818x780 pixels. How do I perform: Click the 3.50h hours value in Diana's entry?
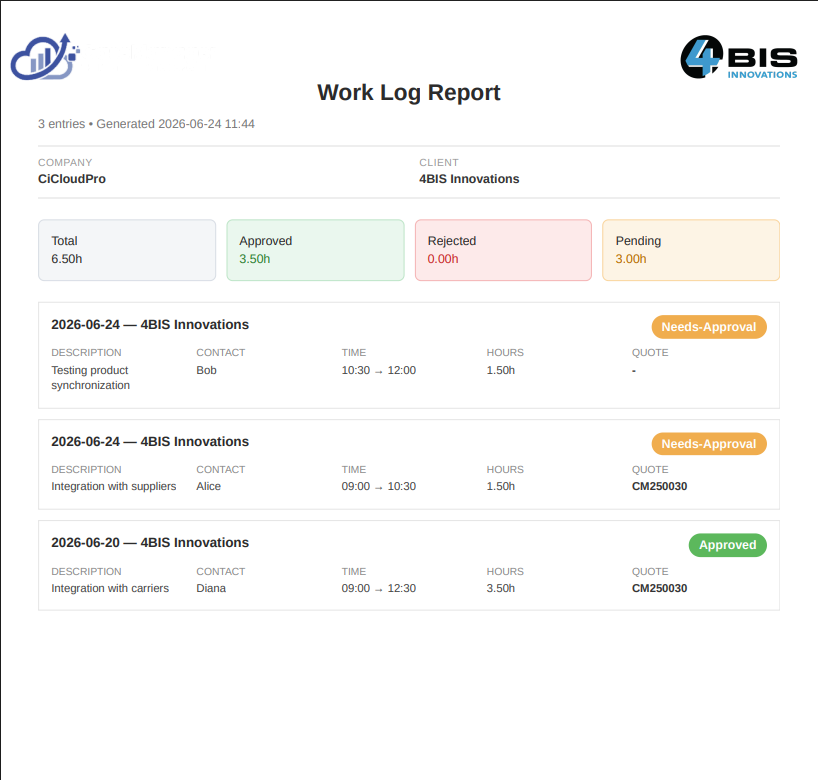point(500,588)
